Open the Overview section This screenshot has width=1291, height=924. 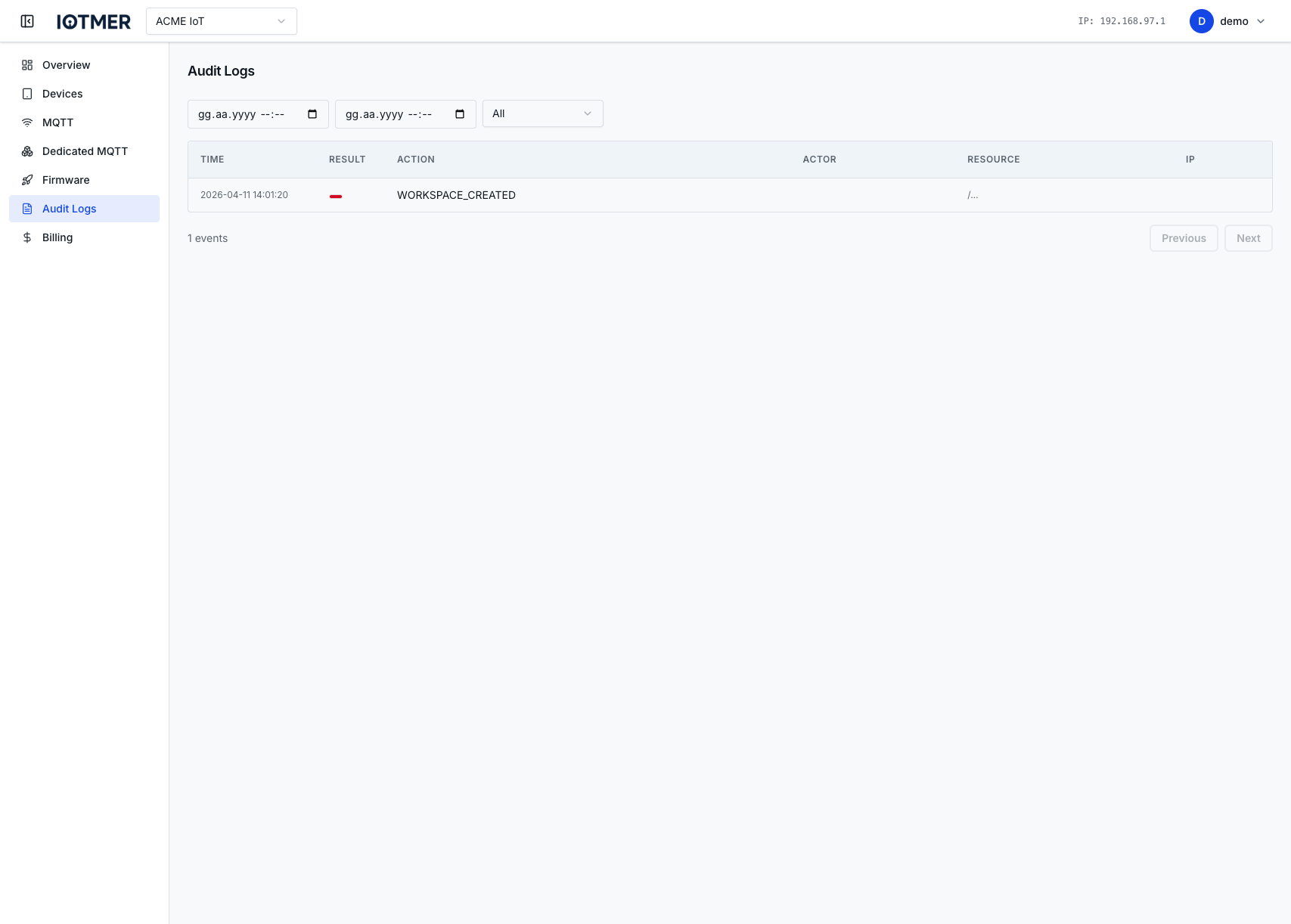click(65, 65)
